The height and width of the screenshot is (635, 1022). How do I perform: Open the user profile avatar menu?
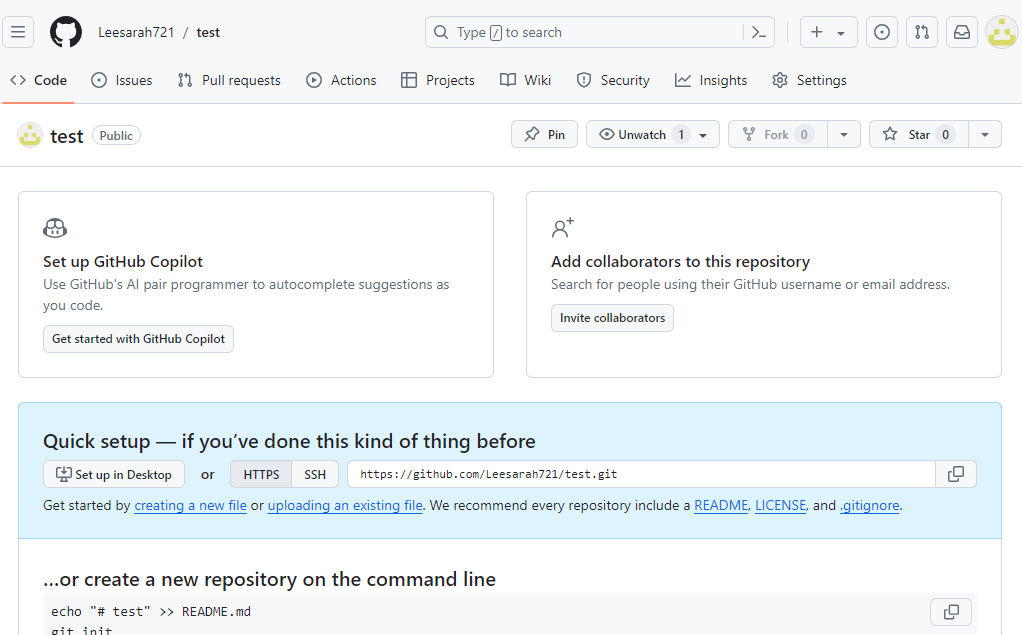click(1002, 32)
